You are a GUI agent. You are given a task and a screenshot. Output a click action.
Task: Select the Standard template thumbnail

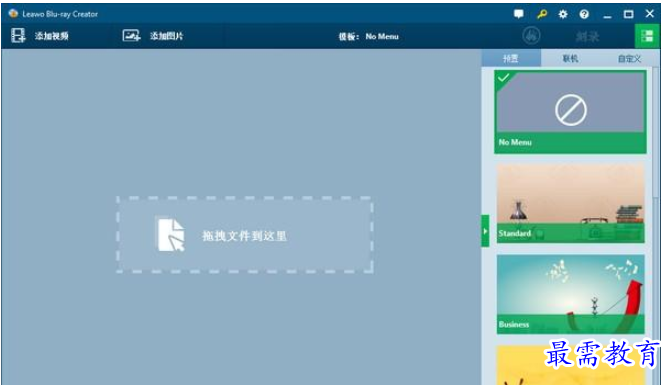point(570,204)
